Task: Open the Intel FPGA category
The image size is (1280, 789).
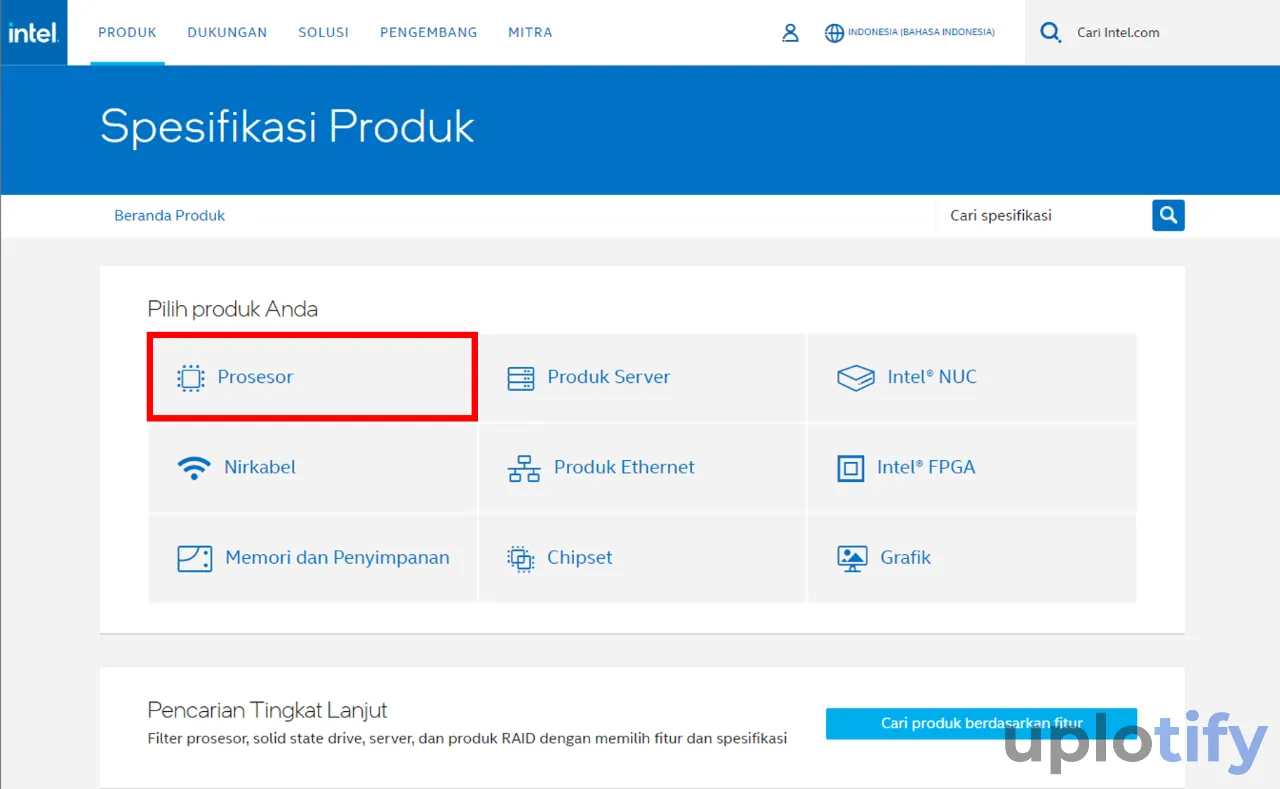Action: point(972,467)
